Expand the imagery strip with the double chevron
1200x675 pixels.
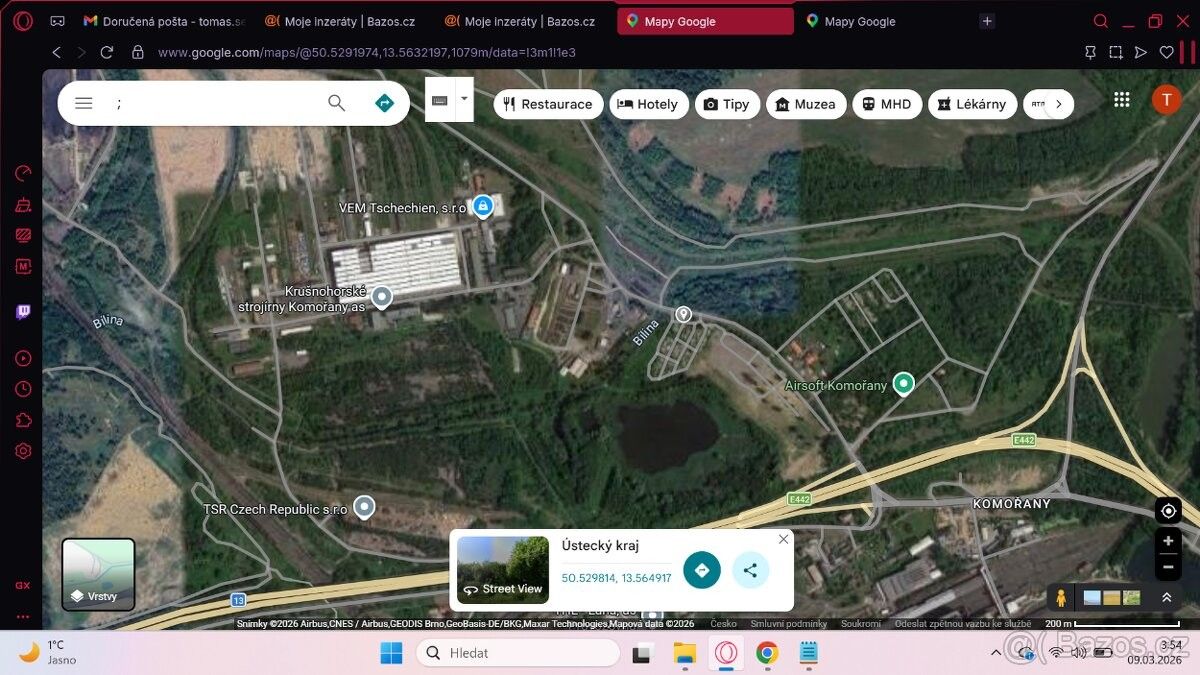point(1166,598)
